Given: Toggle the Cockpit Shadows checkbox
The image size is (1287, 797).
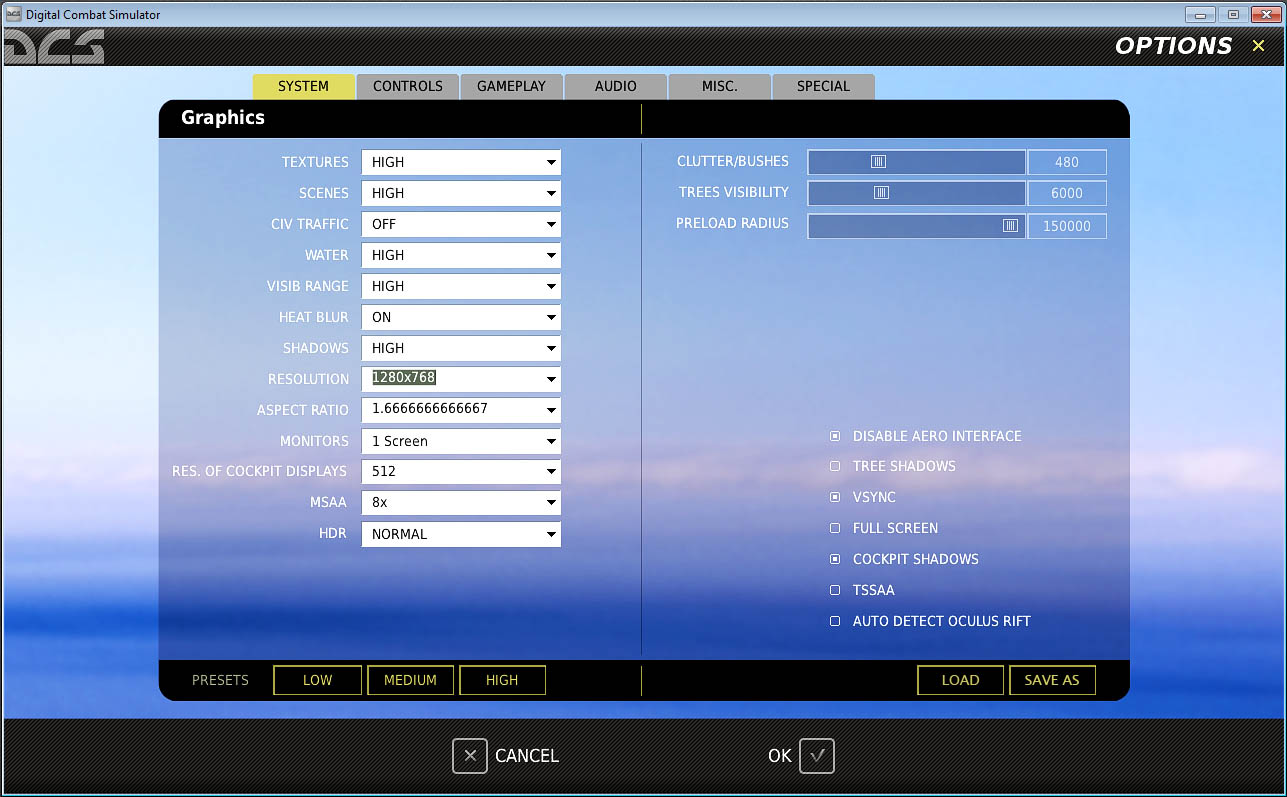Looking at the screenshot, I should [x=835, y=559].
